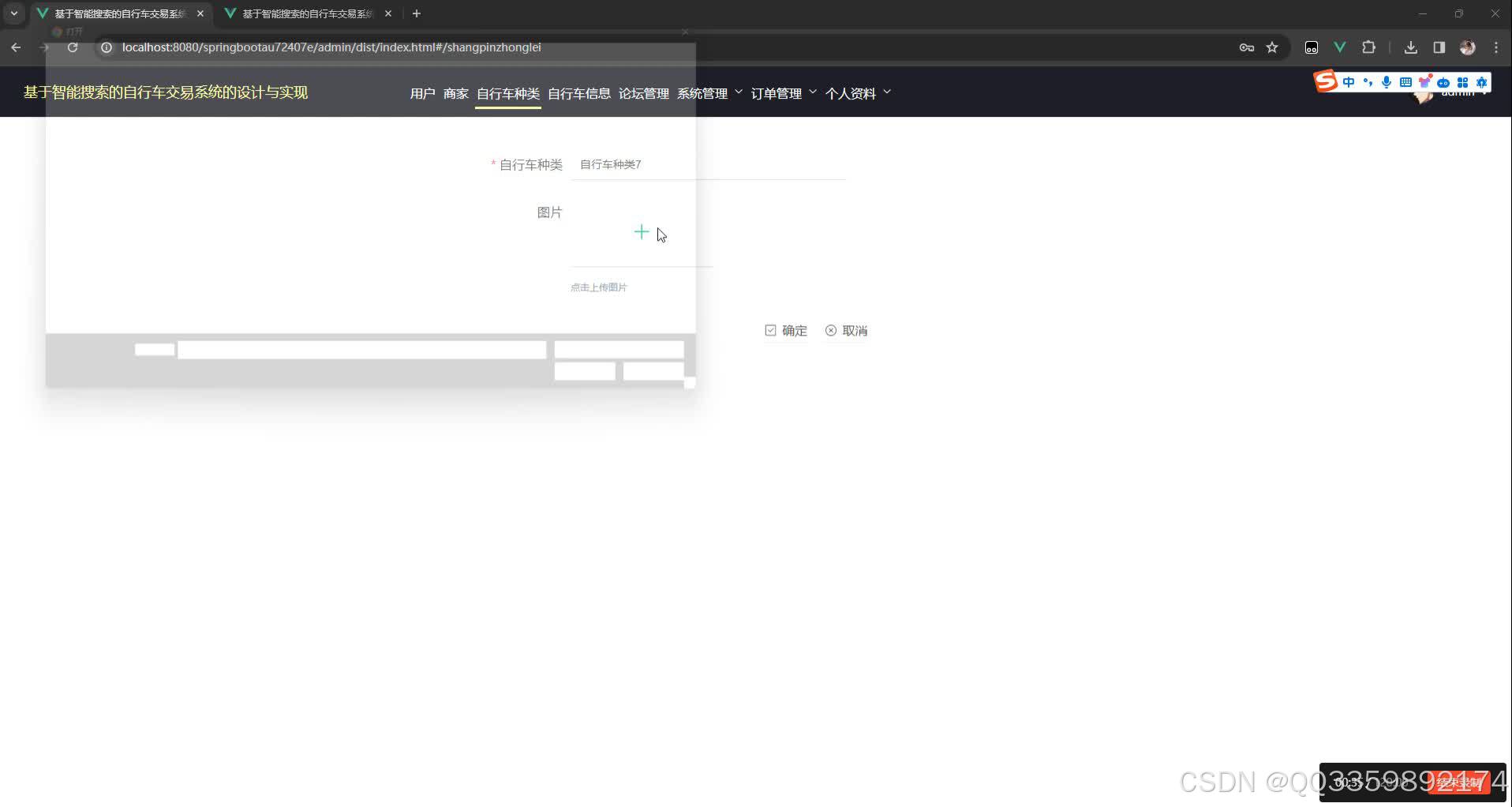Click the Sogou game controller icon
1512x807 pixels.
pyautogui.click(x=1443, y=82)
